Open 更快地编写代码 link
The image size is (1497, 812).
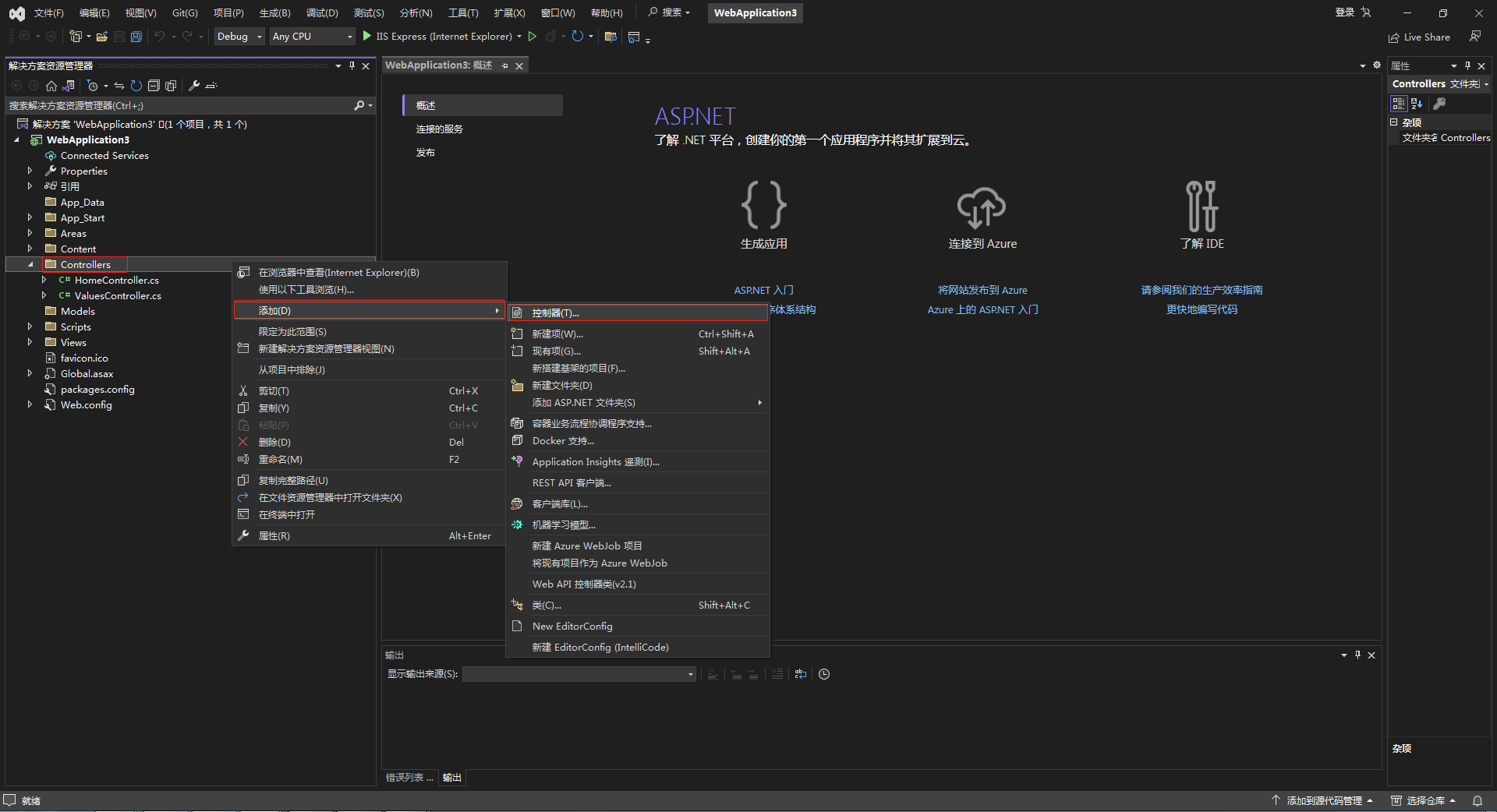[x=1201, y=309]
